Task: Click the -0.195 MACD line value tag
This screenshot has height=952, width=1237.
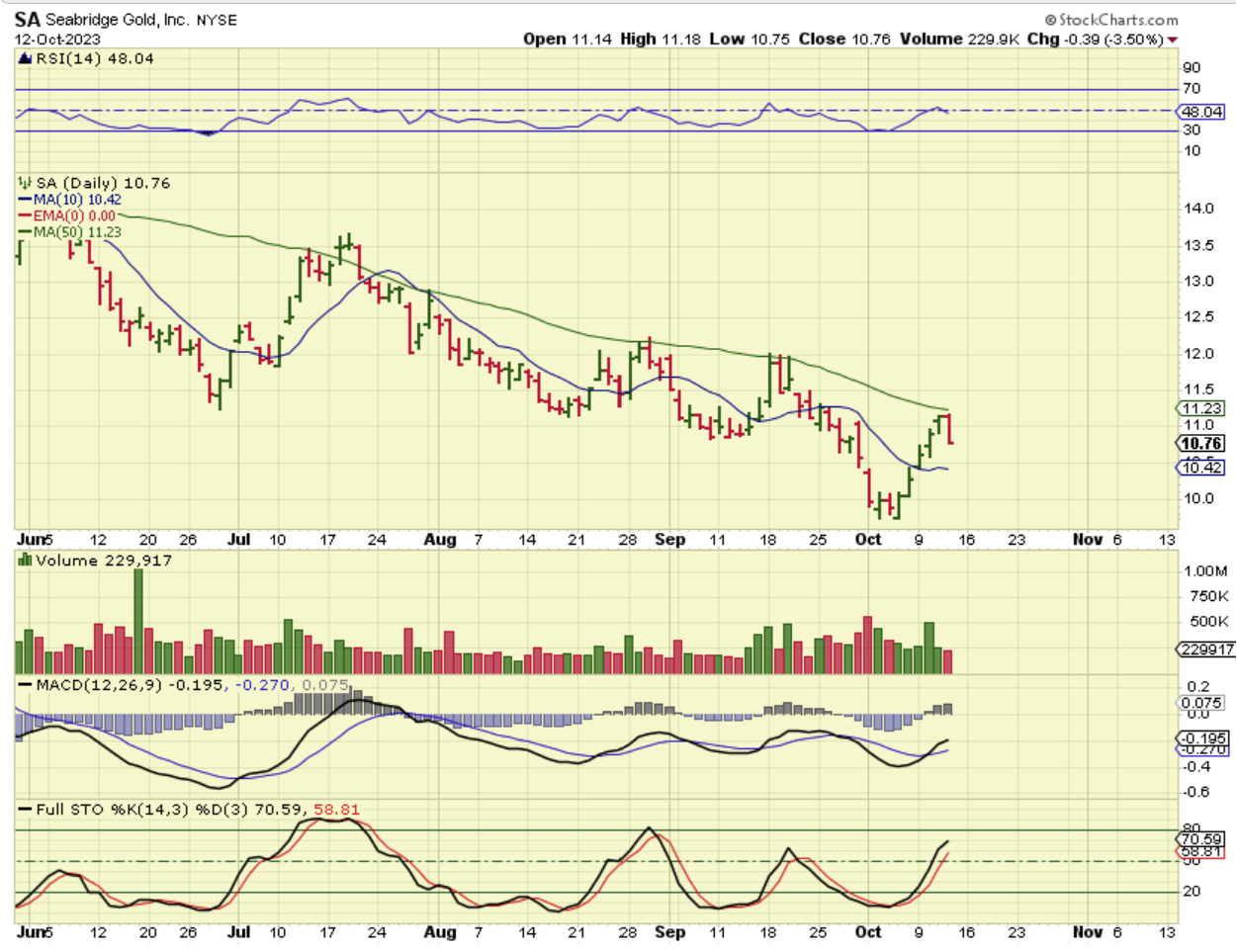Action: click(x=1202, y=738)
